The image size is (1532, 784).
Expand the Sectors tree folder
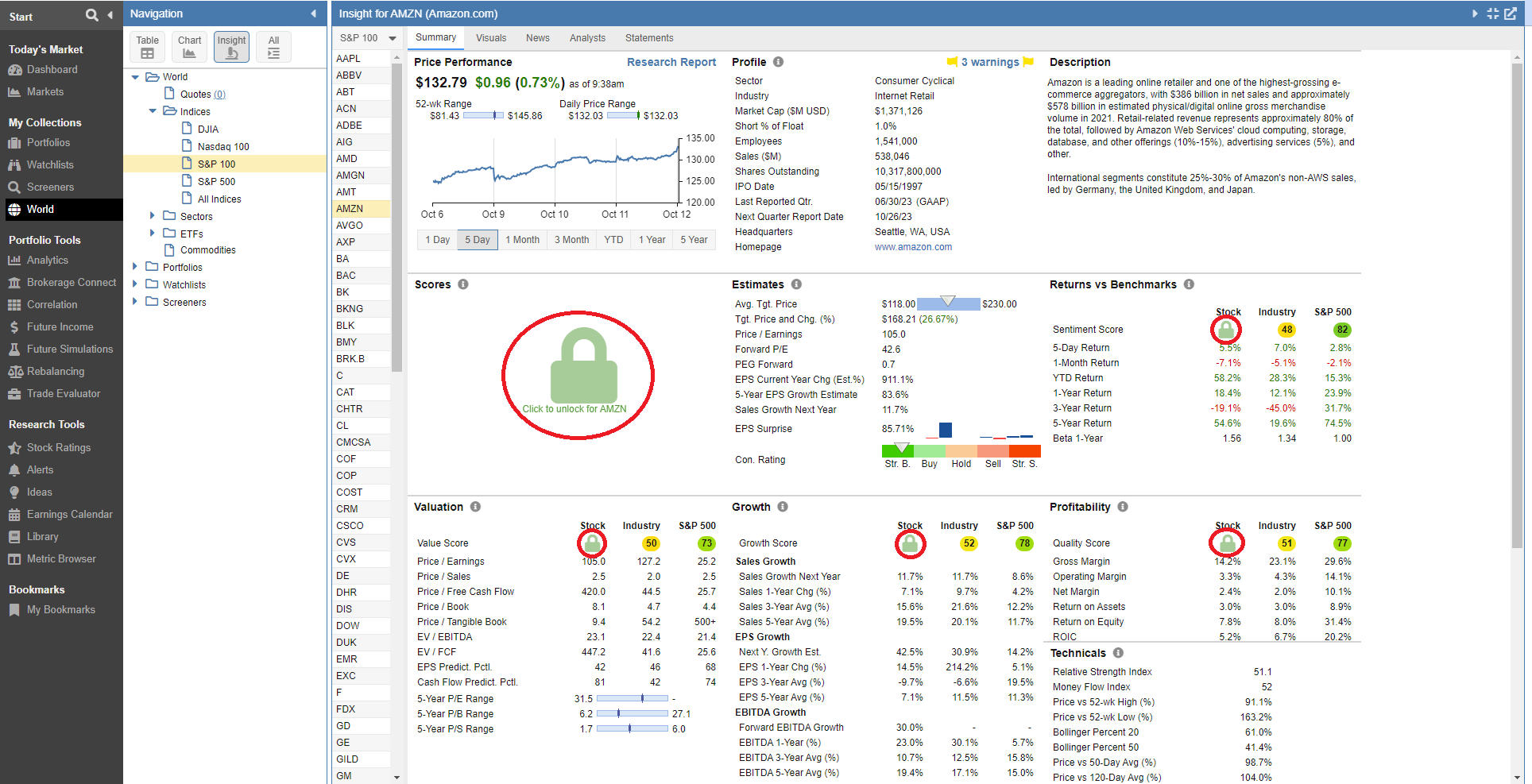pos(153,216)
